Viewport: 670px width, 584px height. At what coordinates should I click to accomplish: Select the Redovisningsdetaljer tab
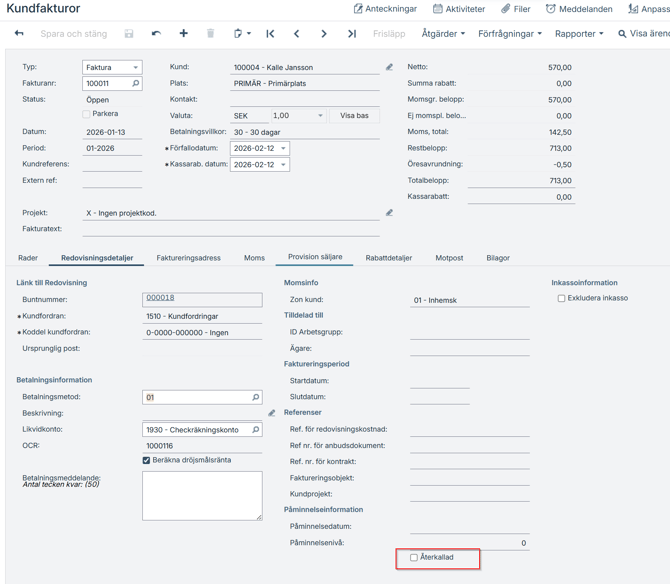pyautogui.click(x=97, y=258)
